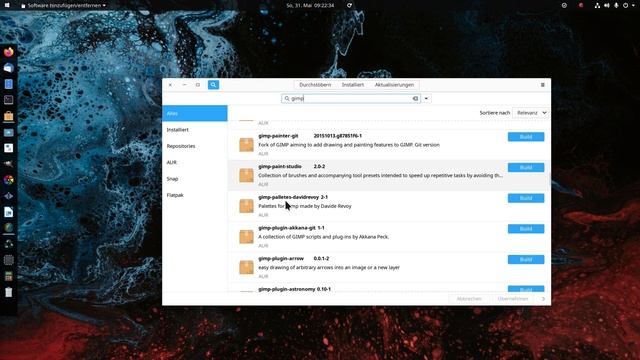Open the Software hinzufügen/entfernen app menu
Screen dimensions: 640x360
coord(63,5)
